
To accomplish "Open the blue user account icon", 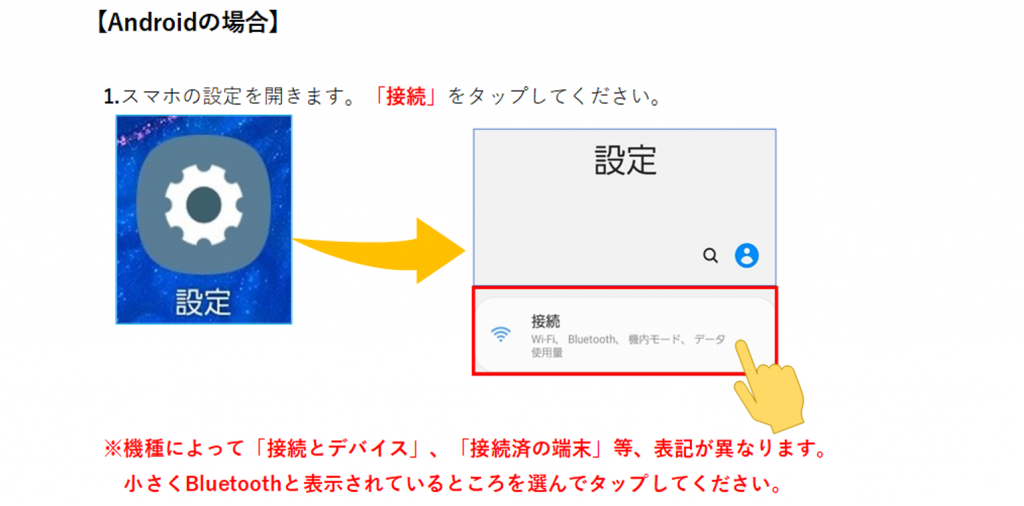I will click(x=746, y=255).
